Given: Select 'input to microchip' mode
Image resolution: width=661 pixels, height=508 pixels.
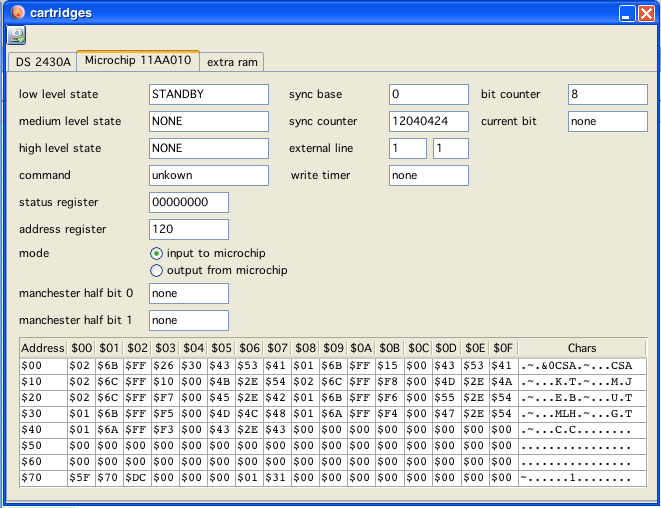Looking at the screenshot, I should point(156,254).
